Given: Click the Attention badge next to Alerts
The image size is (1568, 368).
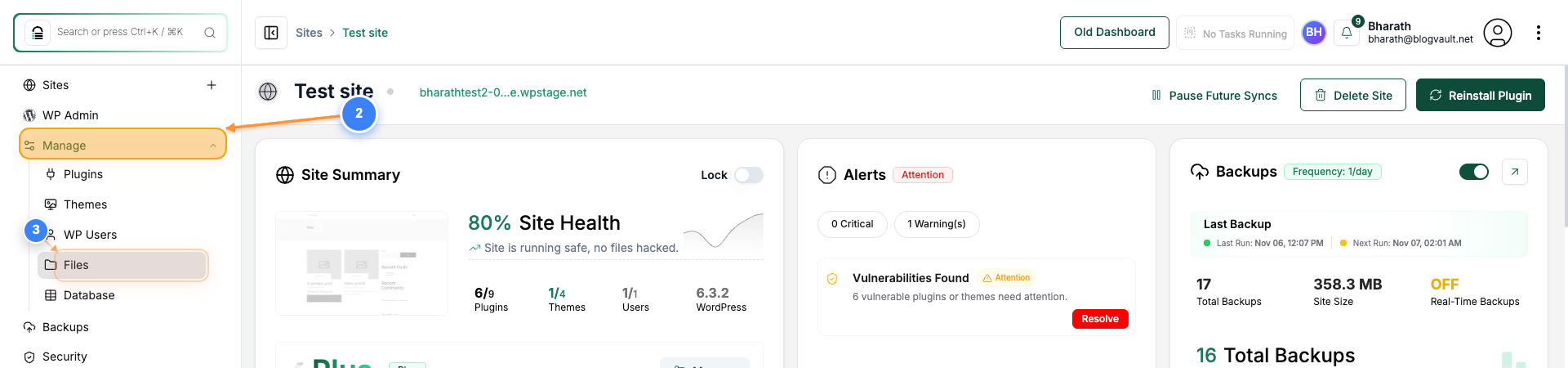Looking at the screenshot, I should [x=923, y=175].
